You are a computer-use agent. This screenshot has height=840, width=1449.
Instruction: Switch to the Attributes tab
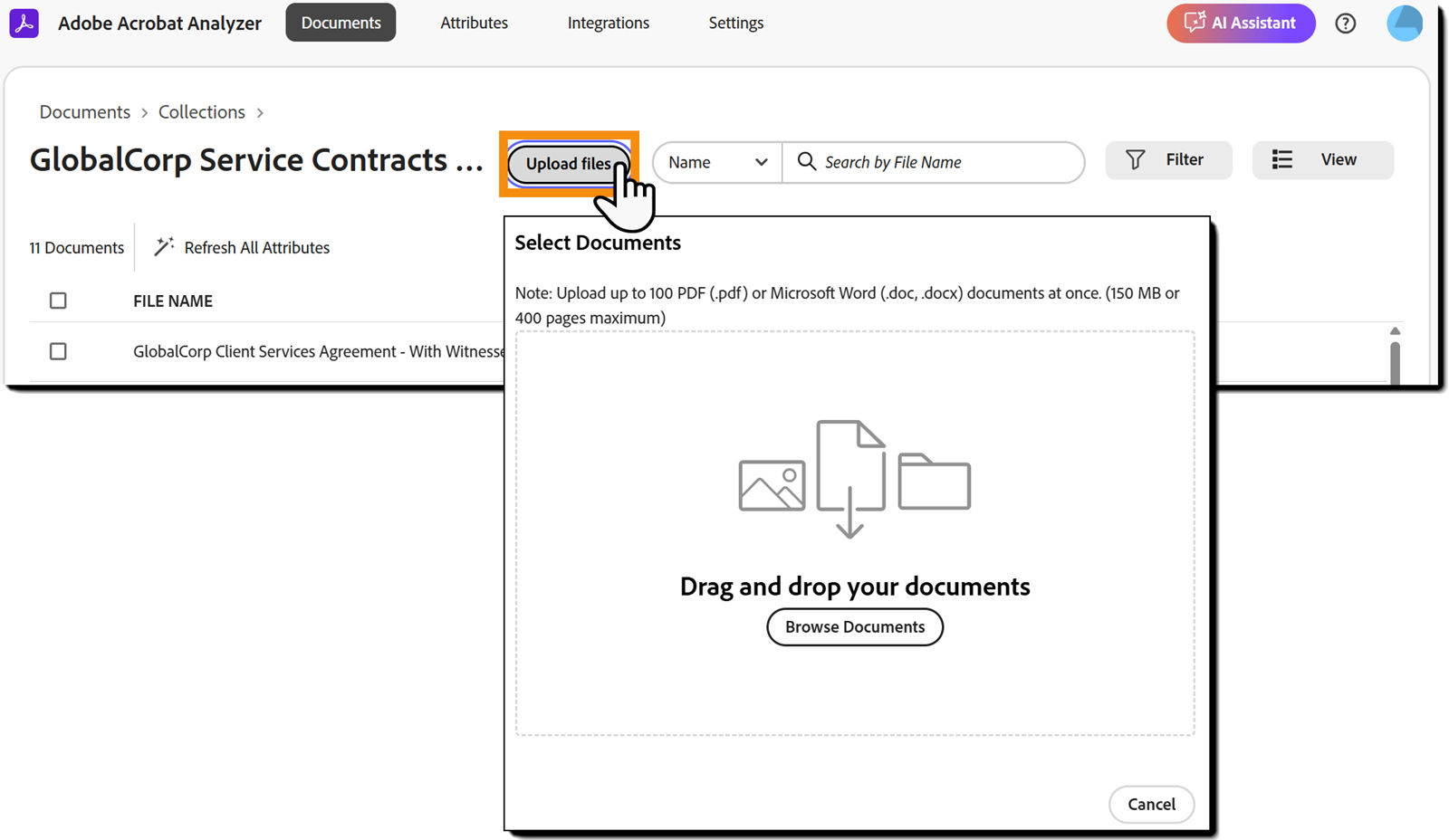474,23
